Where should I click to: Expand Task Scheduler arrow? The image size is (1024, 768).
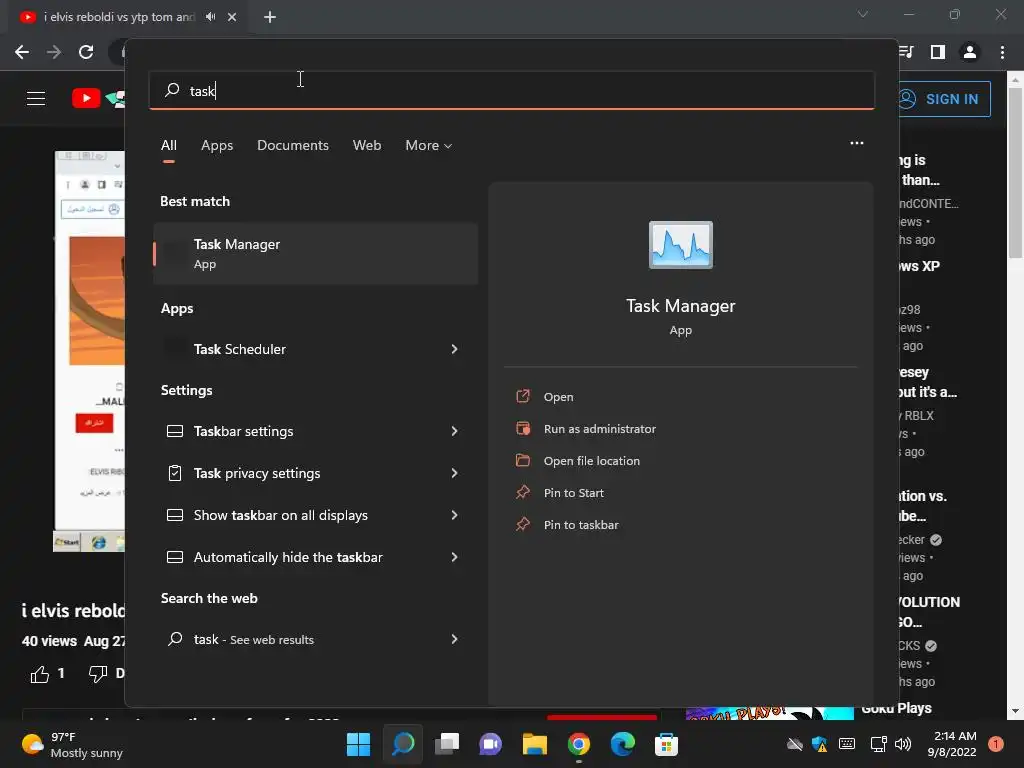click(455, 349)
